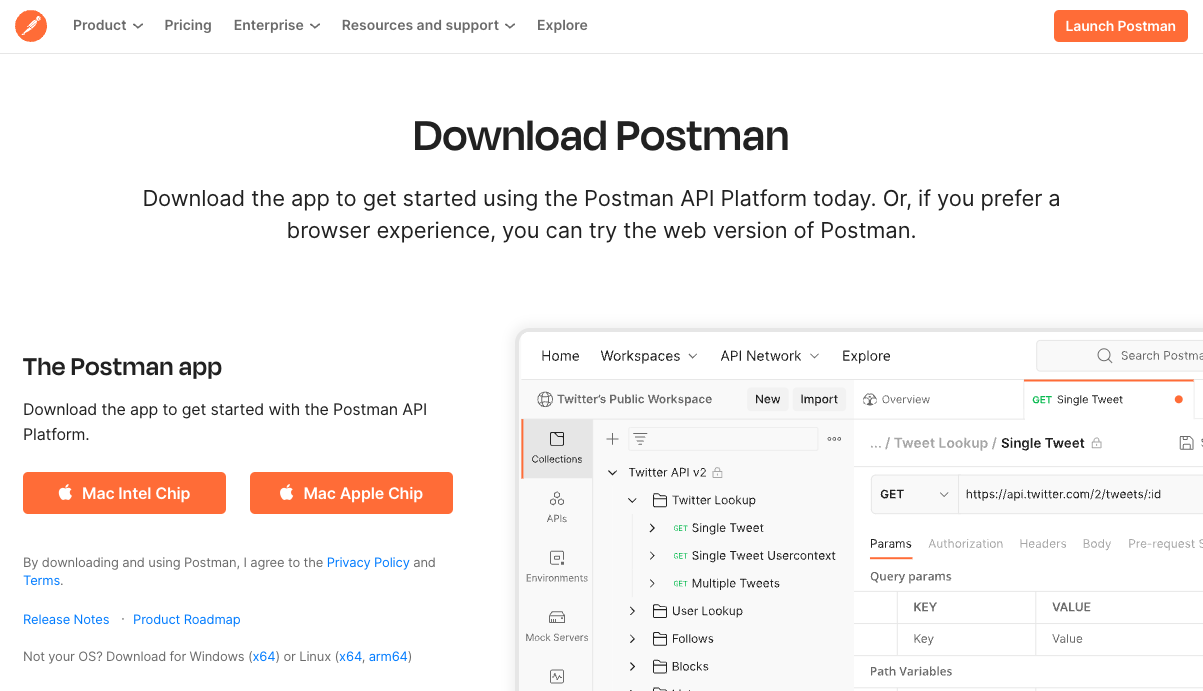Open the Monitors icon below Mock Servers
This screenshot has height=691, width=1203.
coord(556,676)
